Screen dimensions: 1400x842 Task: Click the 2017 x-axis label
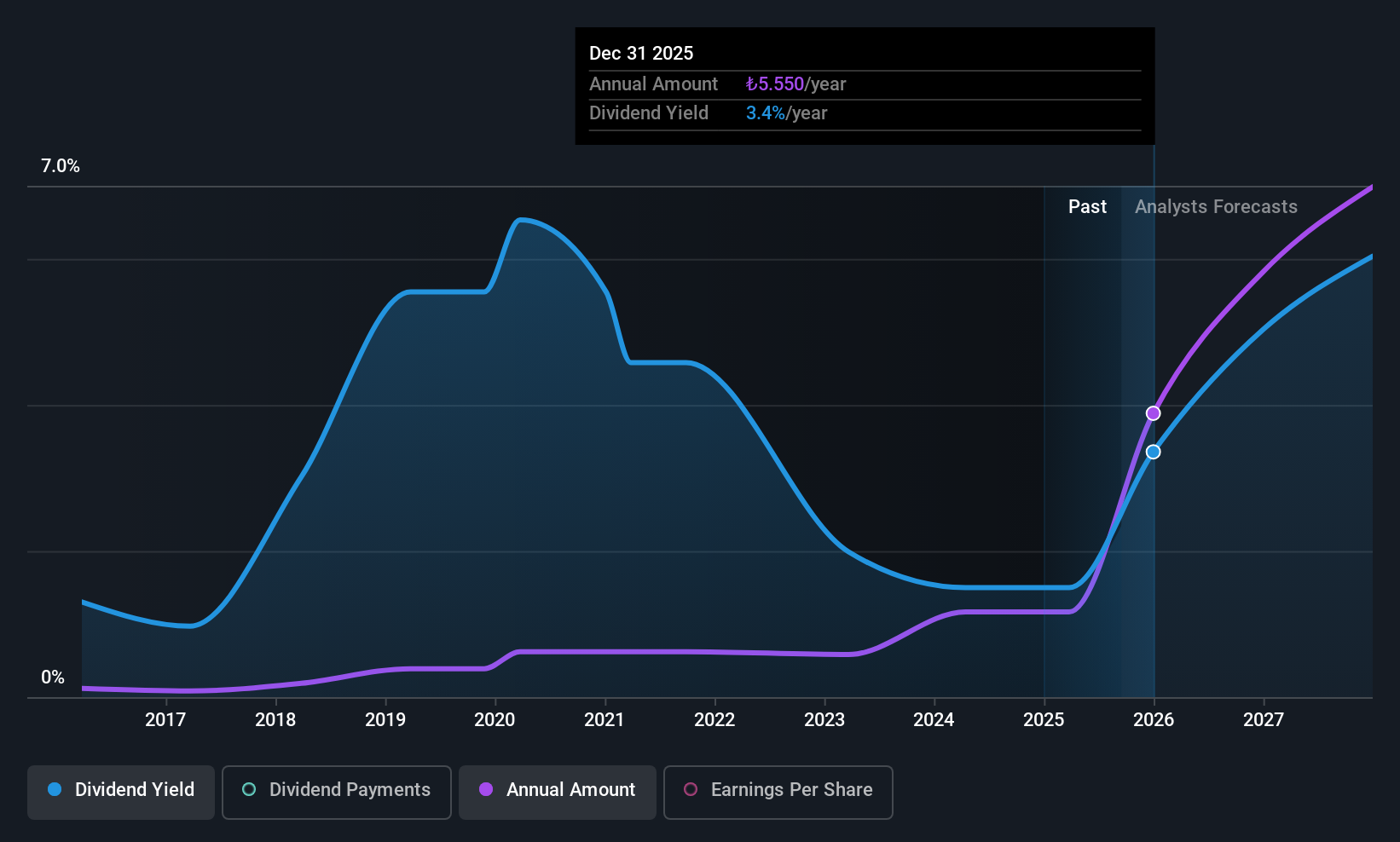(165, 719)
